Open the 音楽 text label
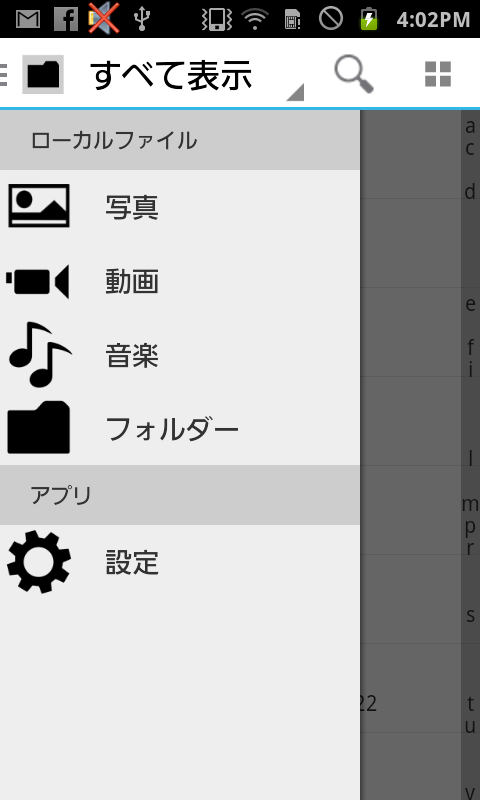This screenshot has height=800, width=480. 132,356
